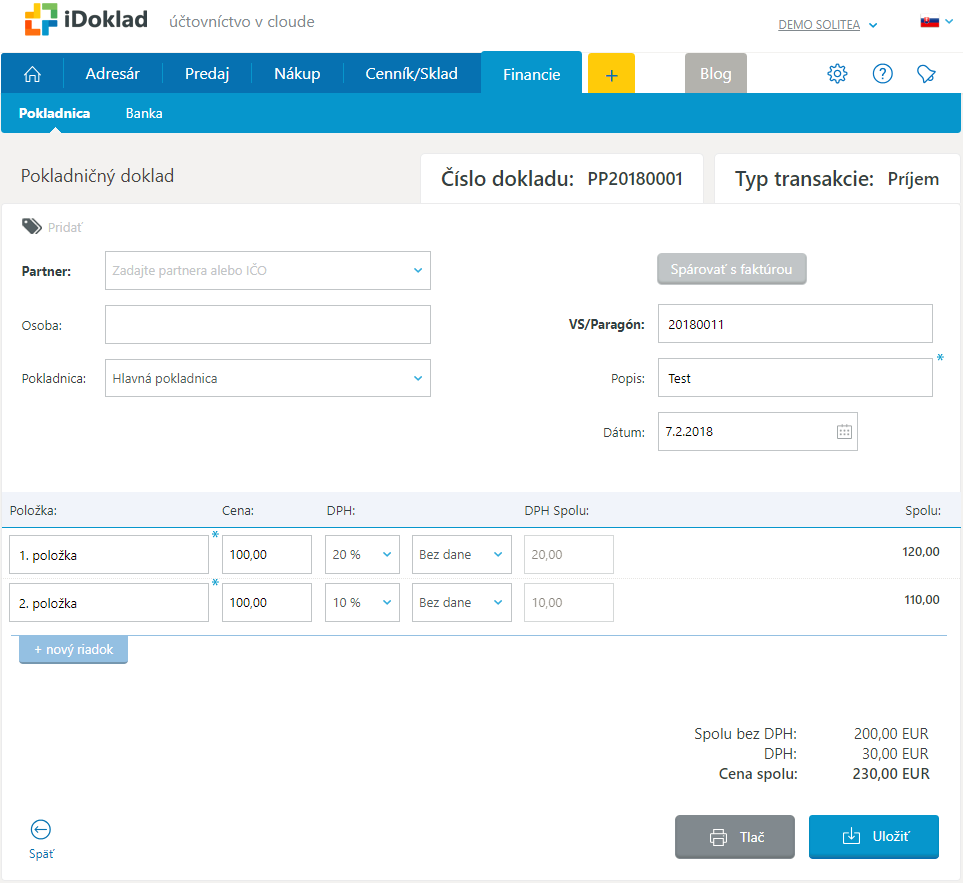The width and height of the screenshot is (963, 883).
Task: Click the yellow plus quick-add button
Action: coord(611,74)
